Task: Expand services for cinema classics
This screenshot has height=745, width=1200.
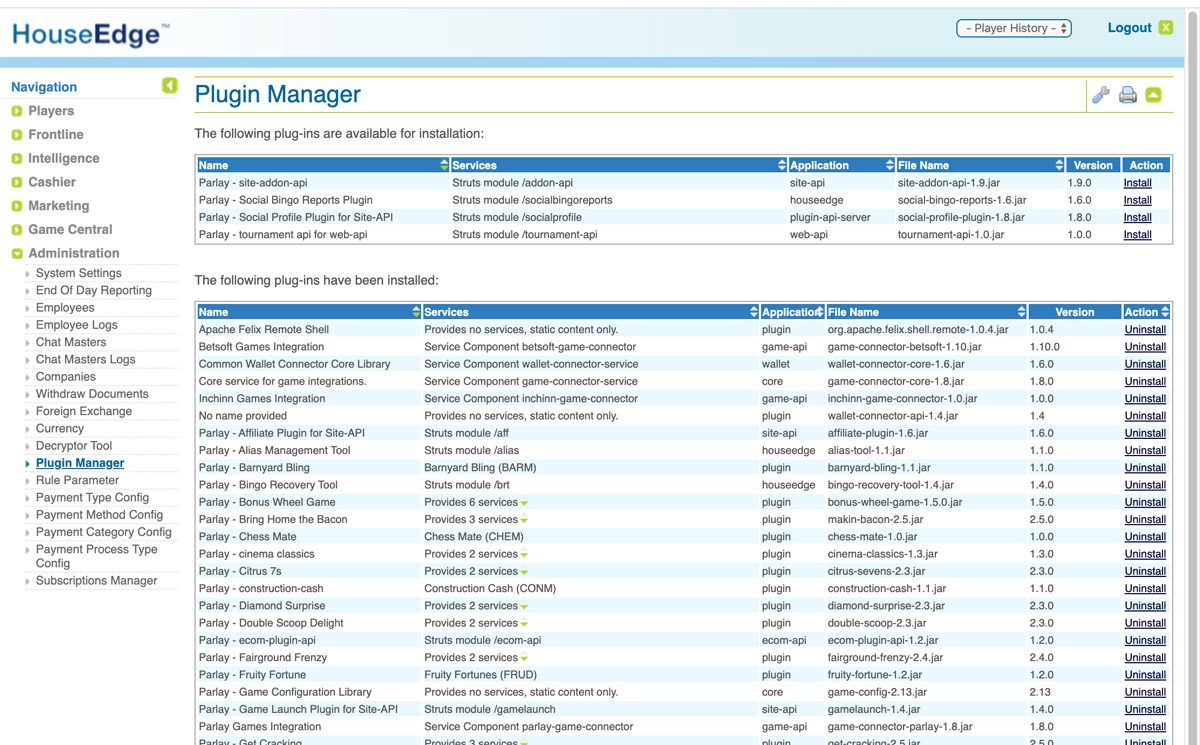Action: 524,555
